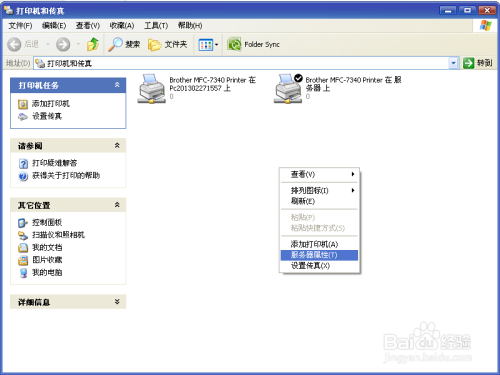
Task: Collapse the Other Places (其它位置) panel
Action: pos(117,205)
